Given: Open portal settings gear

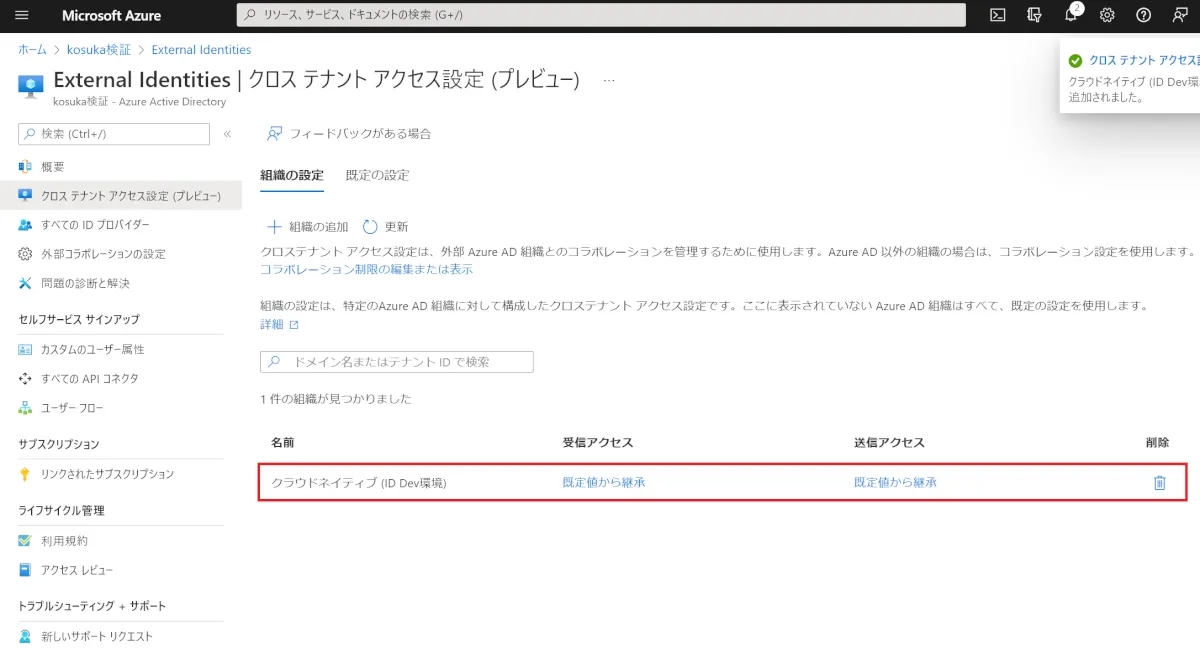Looking at the screenshot, I should [x=1107, y=15].
